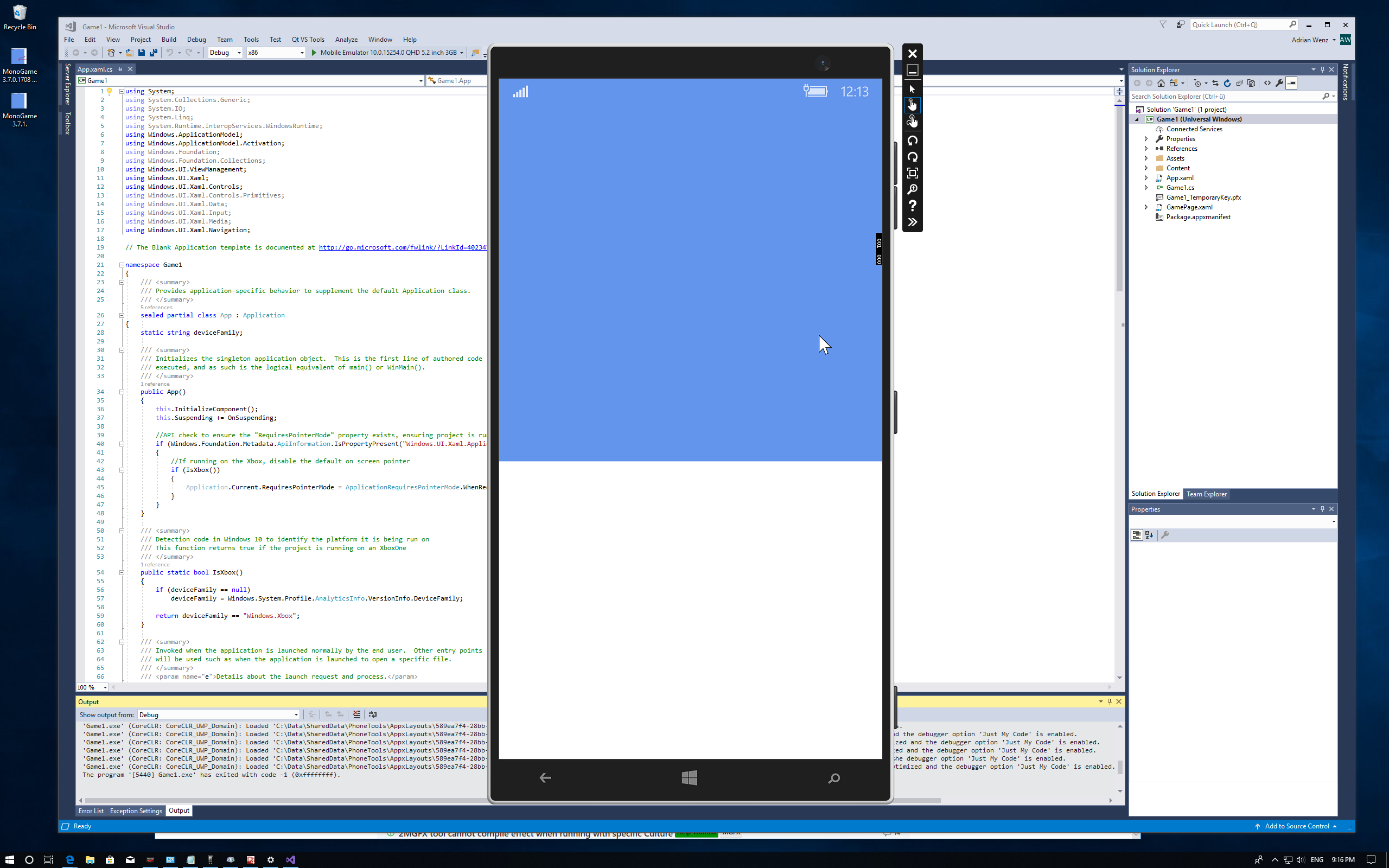Open the Qt VS Tools menu
Screen dimensions: 1389x868
[308, 39]
